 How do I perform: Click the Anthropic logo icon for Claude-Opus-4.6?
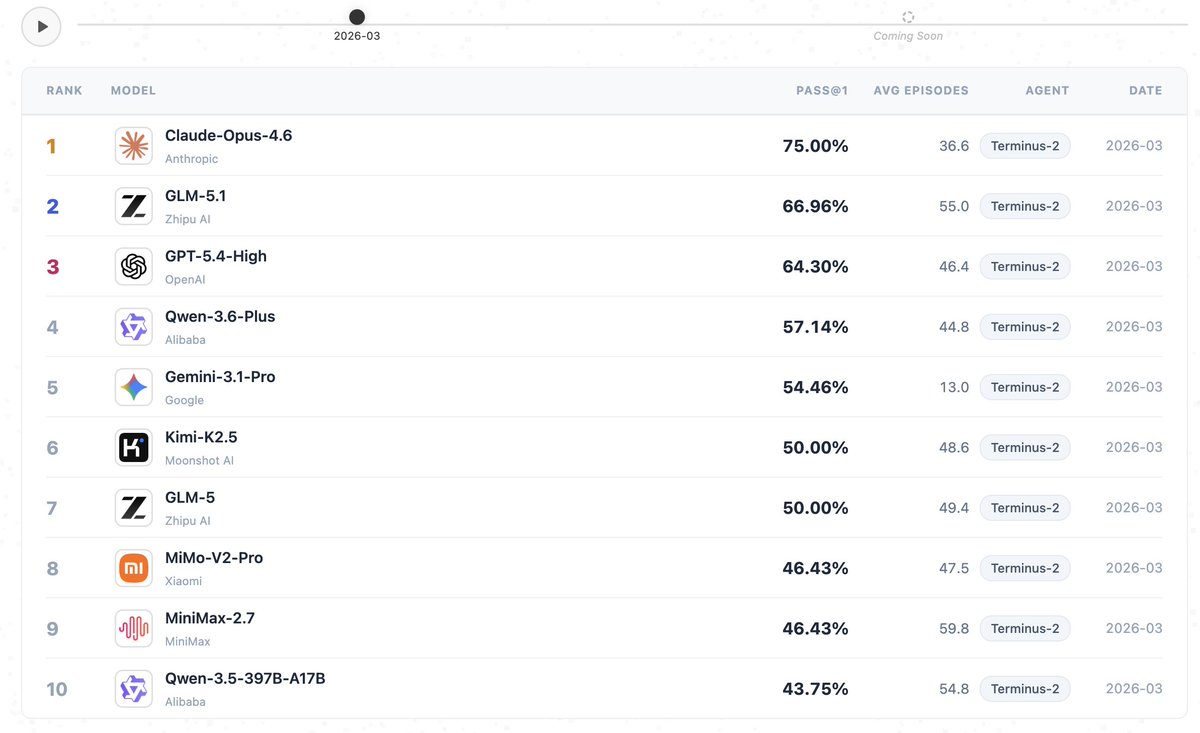134,146
